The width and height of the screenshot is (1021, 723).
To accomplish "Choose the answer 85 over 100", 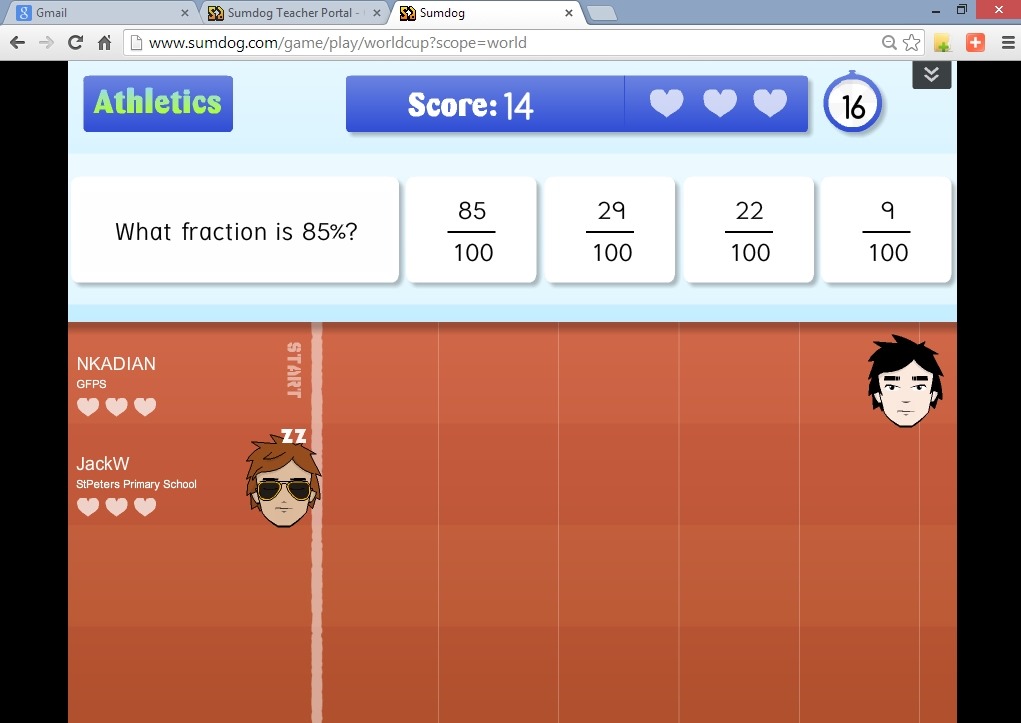I will pyautogui.click(x=471, y=231).
